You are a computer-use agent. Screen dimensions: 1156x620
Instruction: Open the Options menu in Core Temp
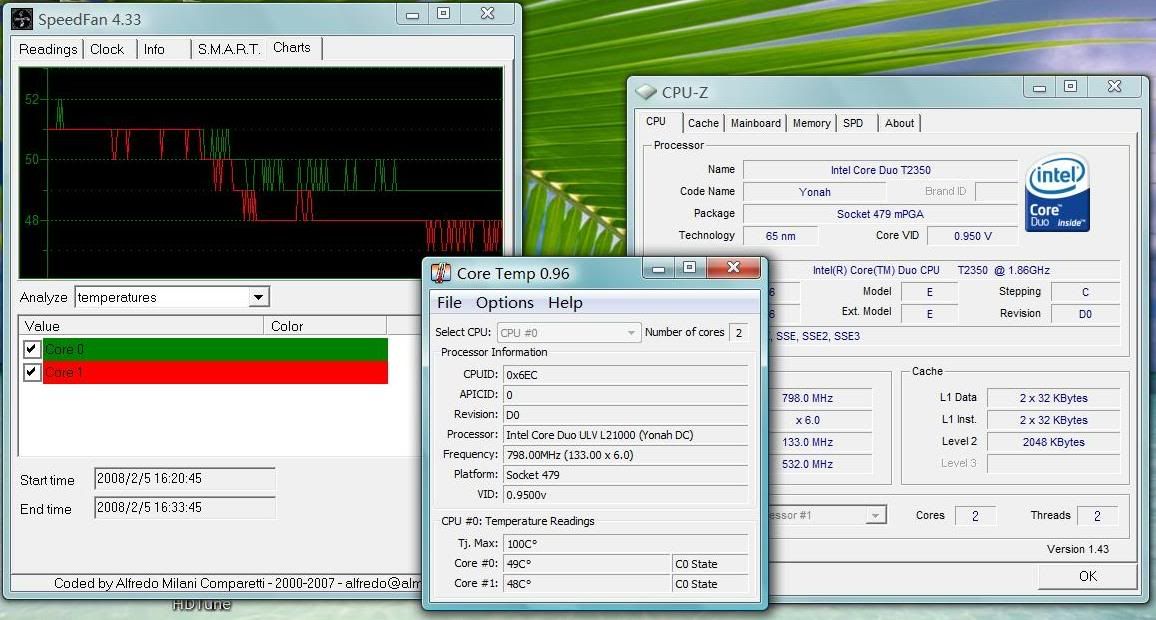click(504, 302)
